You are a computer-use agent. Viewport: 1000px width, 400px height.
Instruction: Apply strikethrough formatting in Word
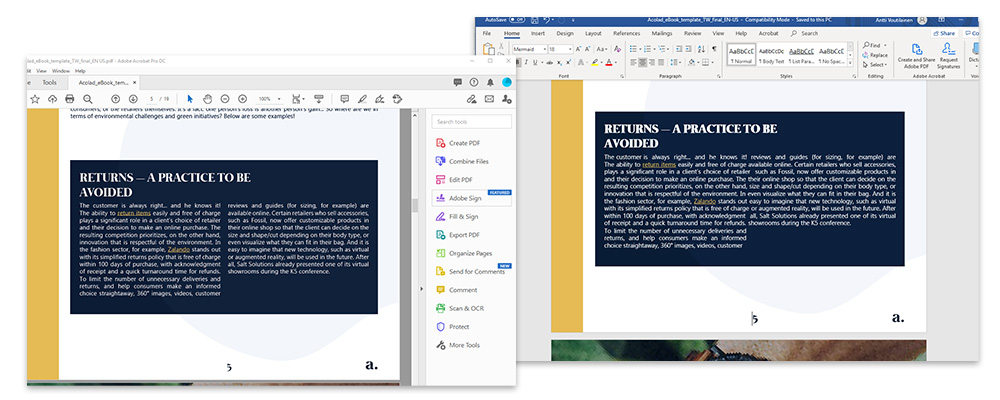pyautogui.click(x=549, y=63)
